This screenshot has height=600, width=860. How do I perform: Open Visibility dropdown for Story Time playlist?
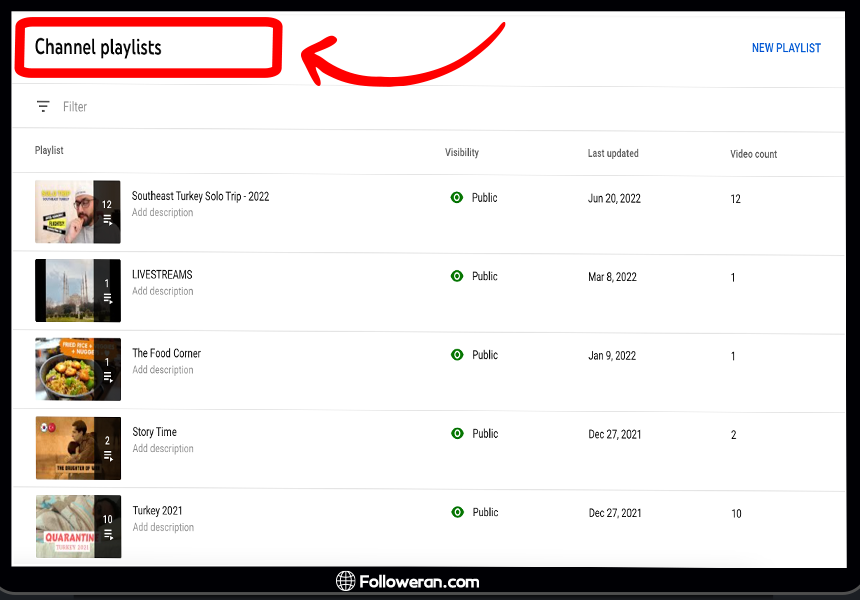click(x=485, y=434)
